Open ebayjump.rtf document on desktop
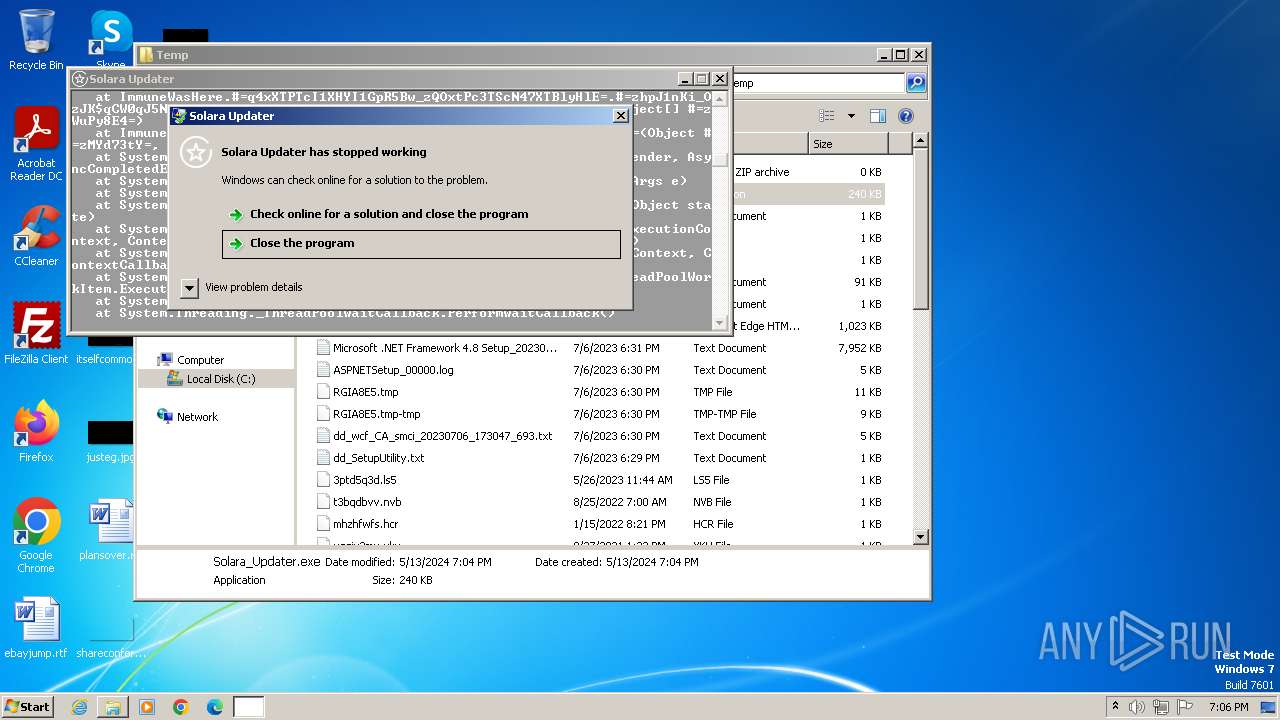The height and width of the screenshot is (720, 1280). point(36,628)
